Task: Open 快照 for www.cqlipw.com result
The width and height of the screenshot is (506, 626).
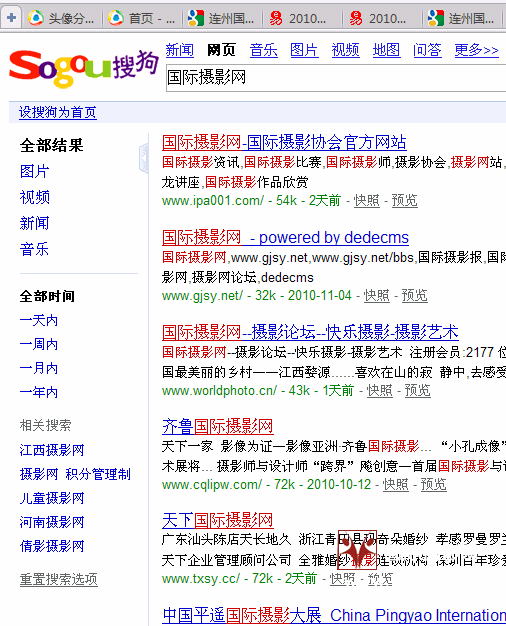Action: [x=396, y=485]
